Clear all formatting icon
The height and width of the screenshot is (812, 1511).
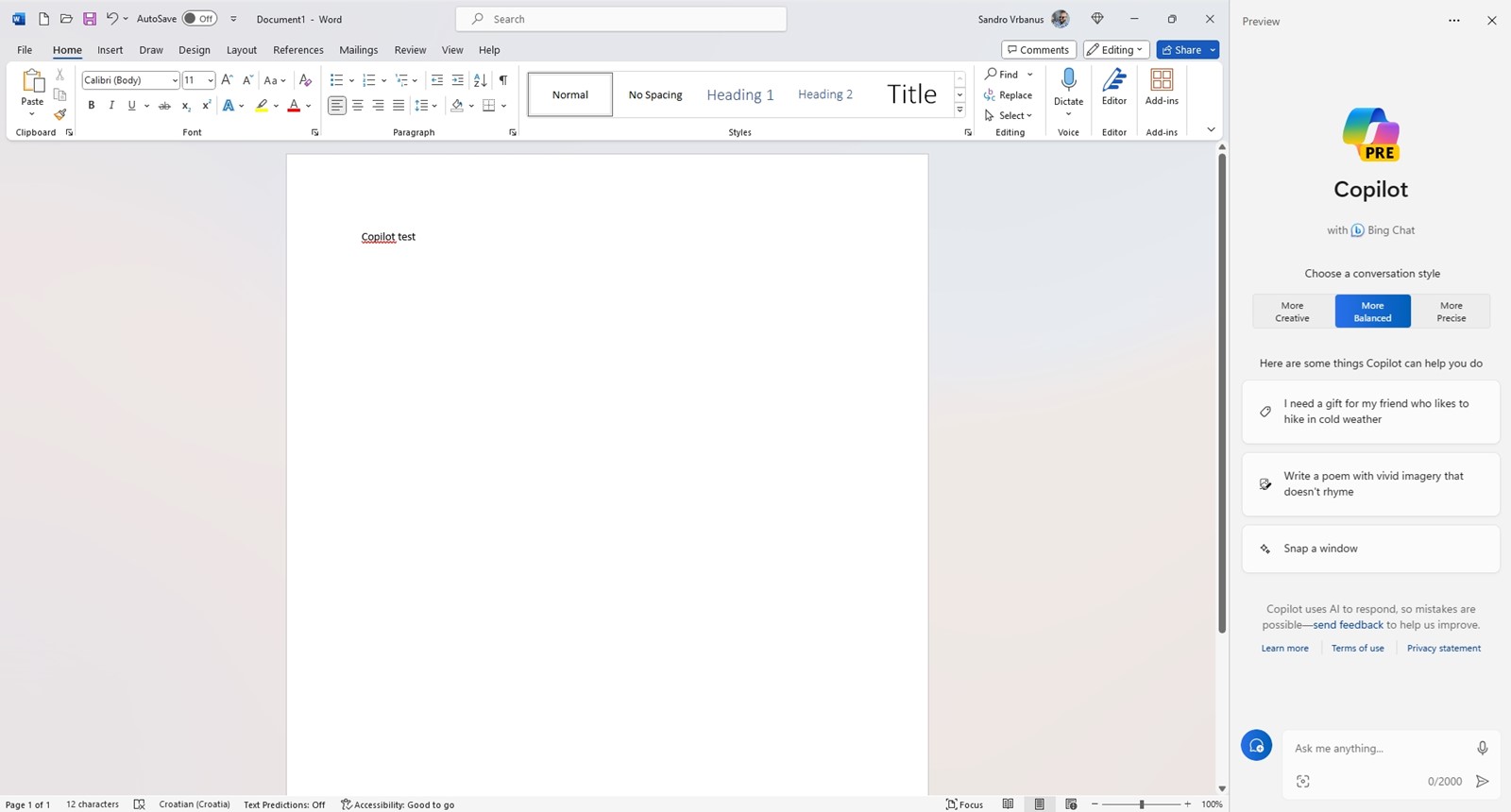(305, 80)
